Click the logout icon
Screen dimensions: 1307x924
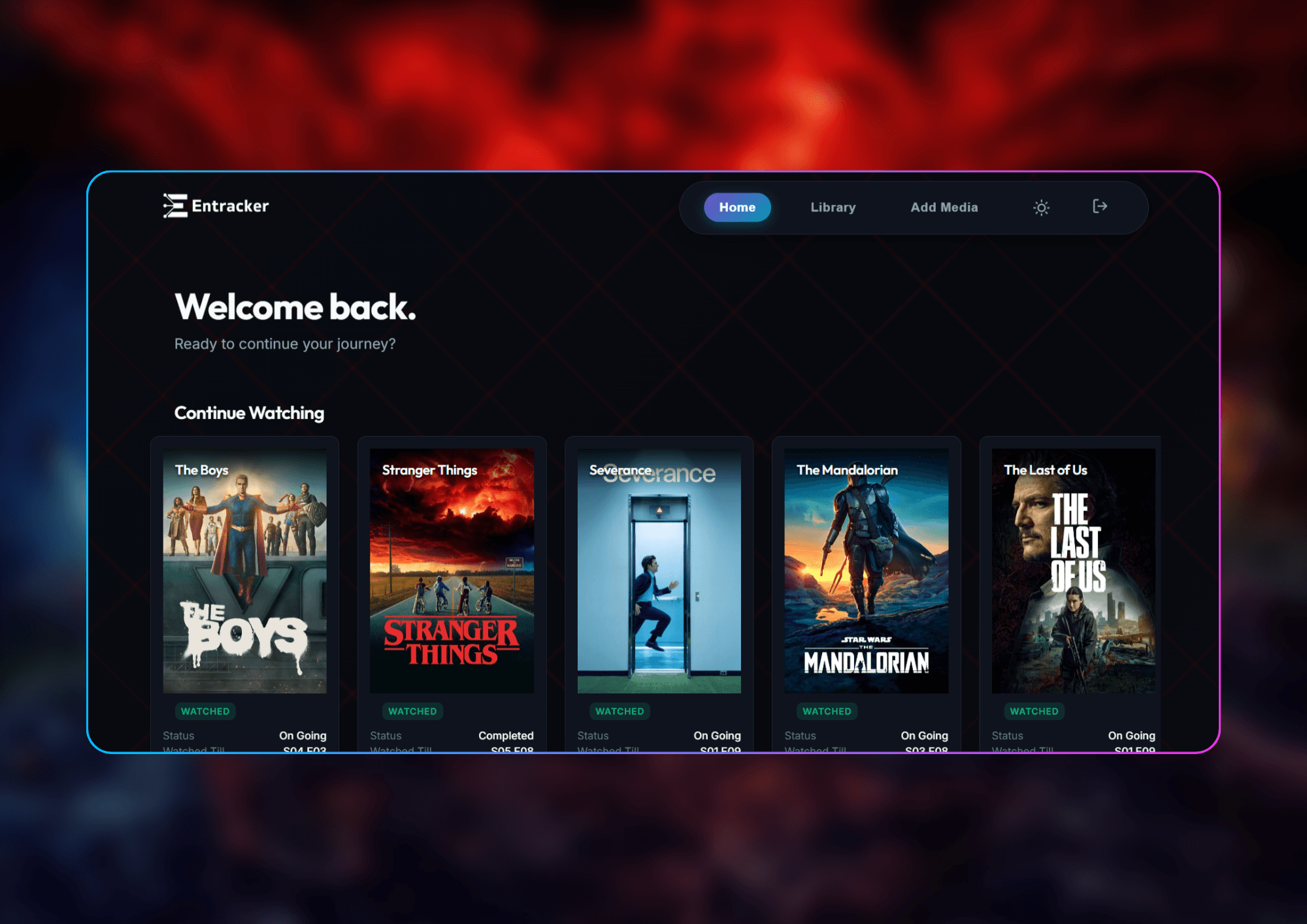pos(1100,206)
